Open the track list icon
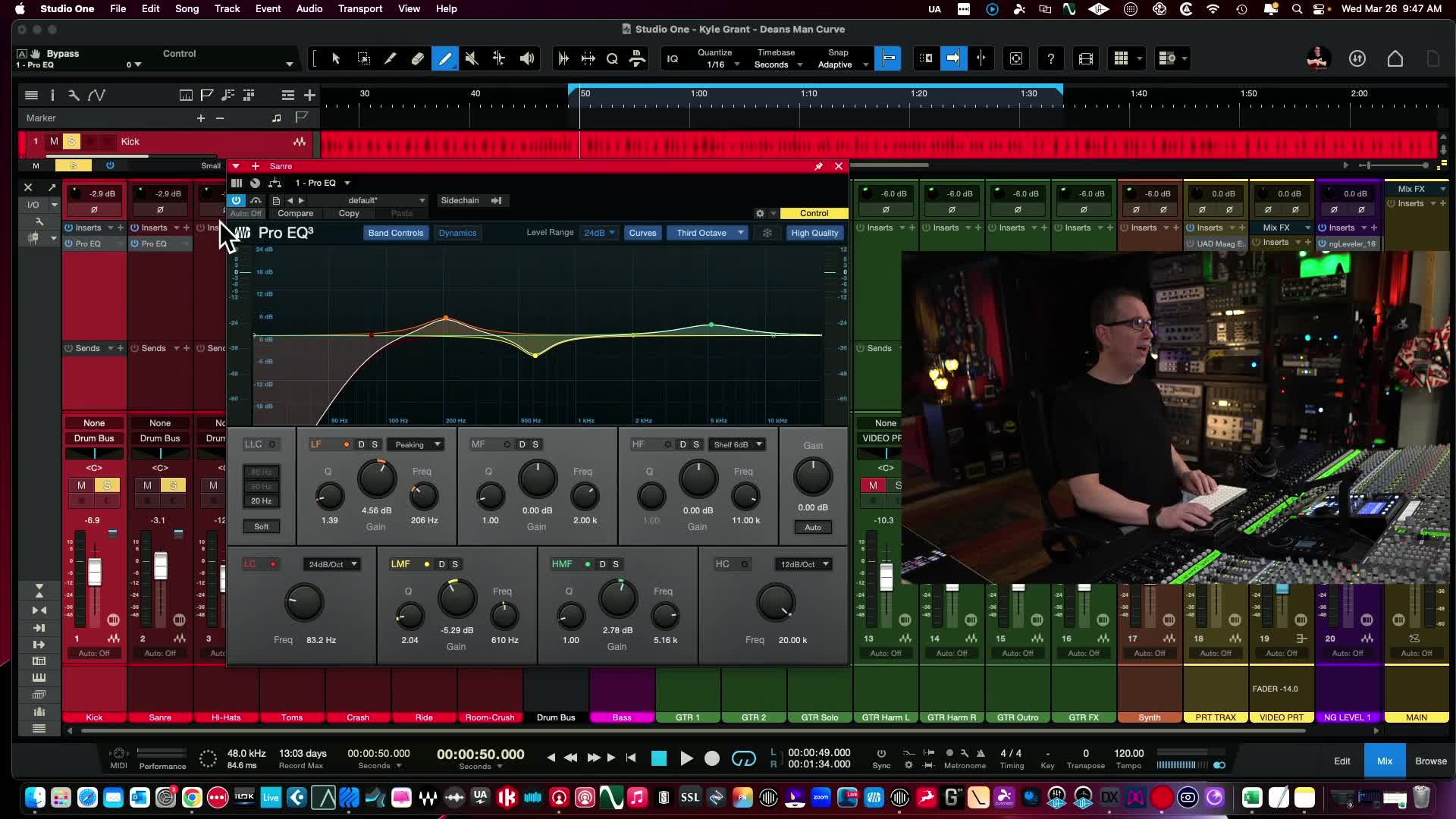Screen dimensions: 1456x819 click(x=31, y=95)
